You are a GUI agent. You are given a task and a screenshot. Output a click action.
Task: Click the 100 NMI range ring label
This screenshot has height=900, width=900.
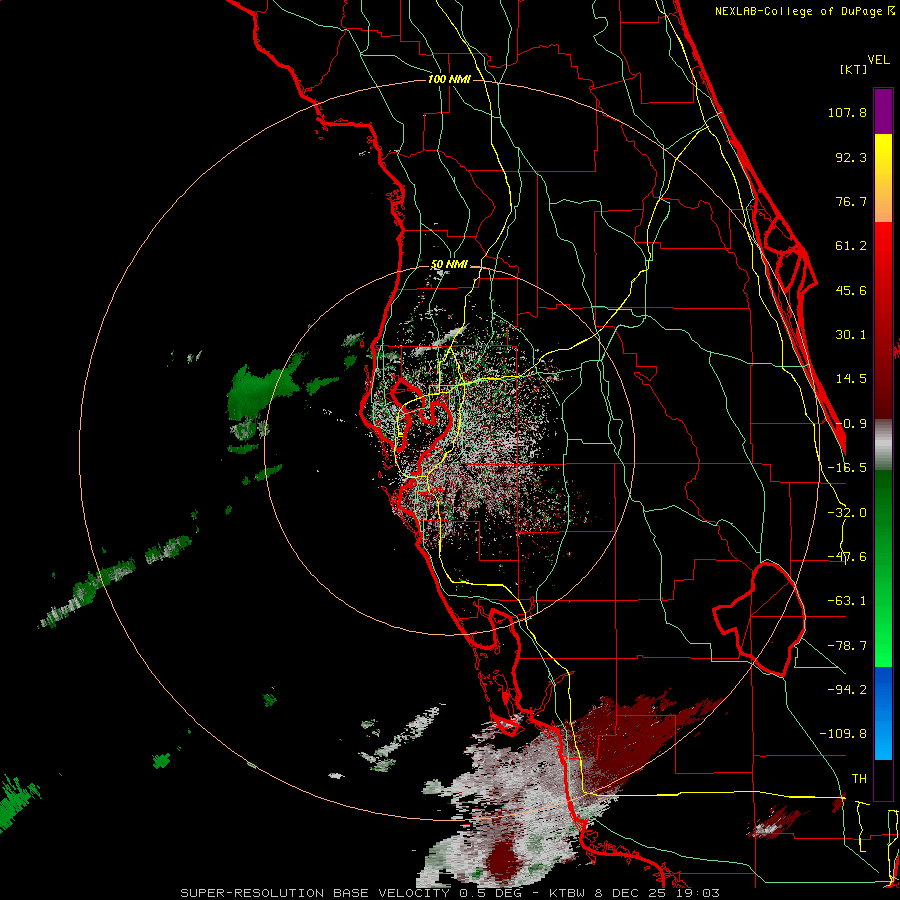click(x=449, y=79)
